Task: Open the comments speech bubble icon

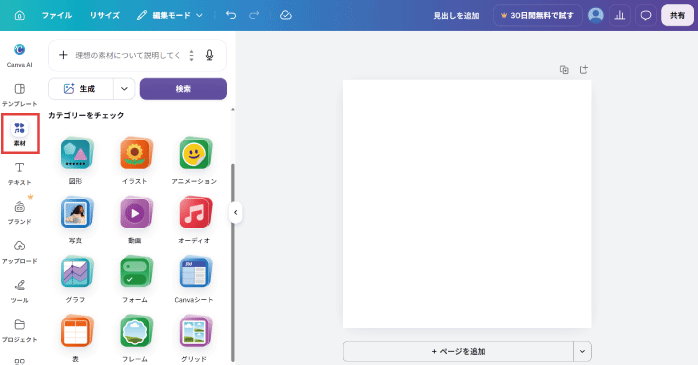Action: [x=645, y=16]
